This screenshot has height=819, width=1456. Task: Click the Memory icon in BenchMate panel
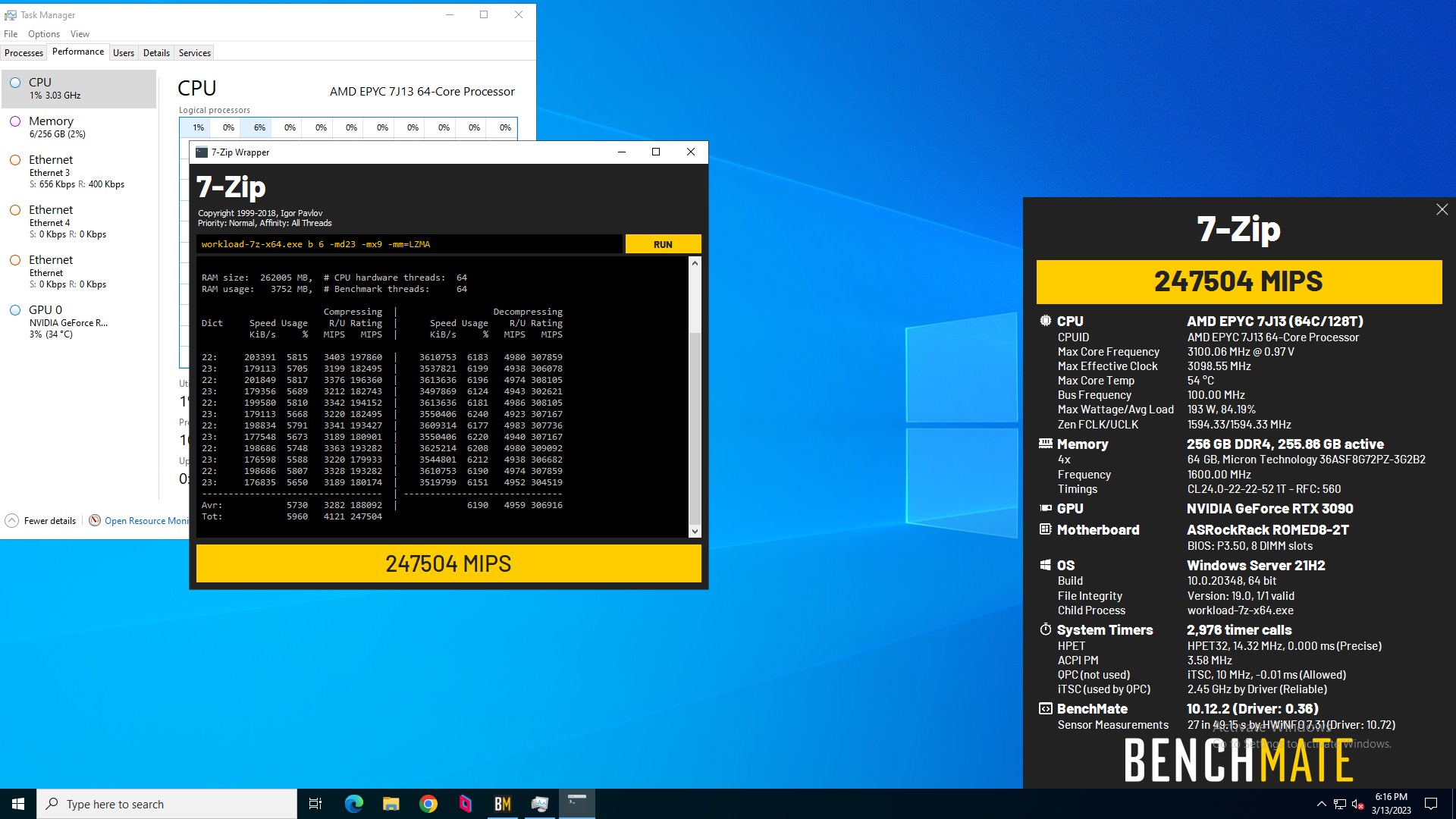[1046, 444]
